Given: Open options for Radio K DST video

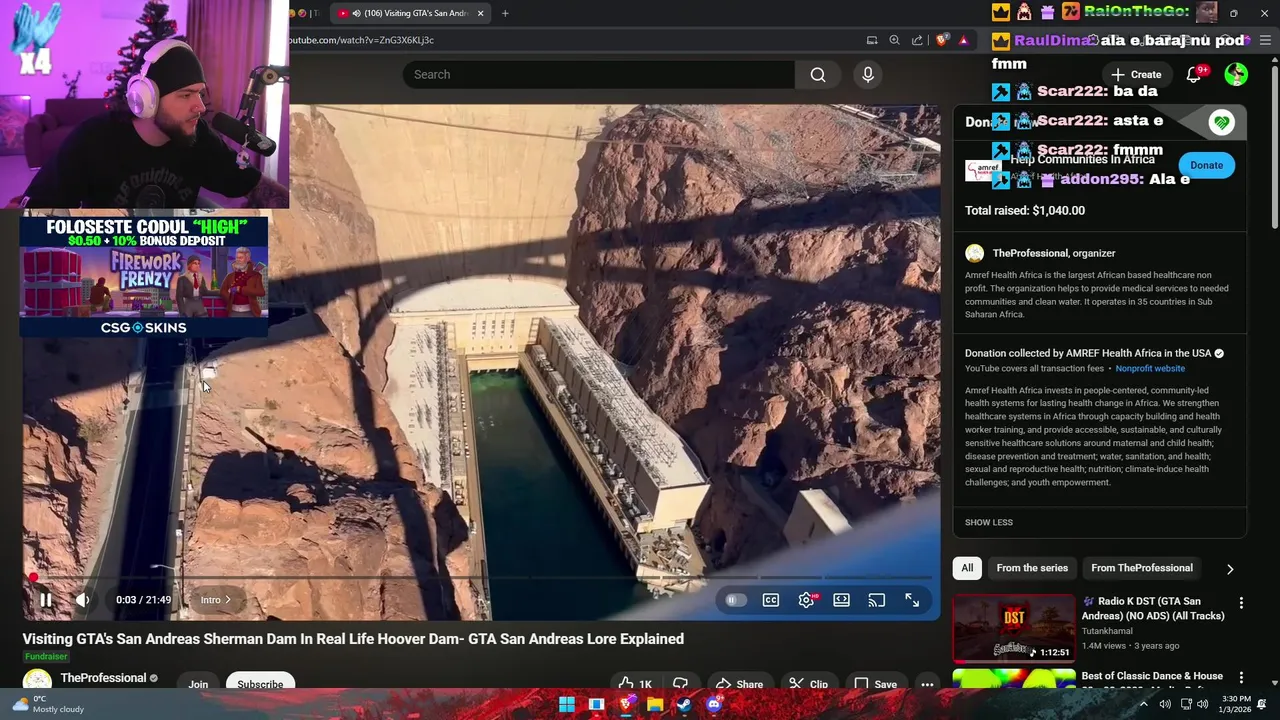Looking at the screenshot, I should (1241, 603).
